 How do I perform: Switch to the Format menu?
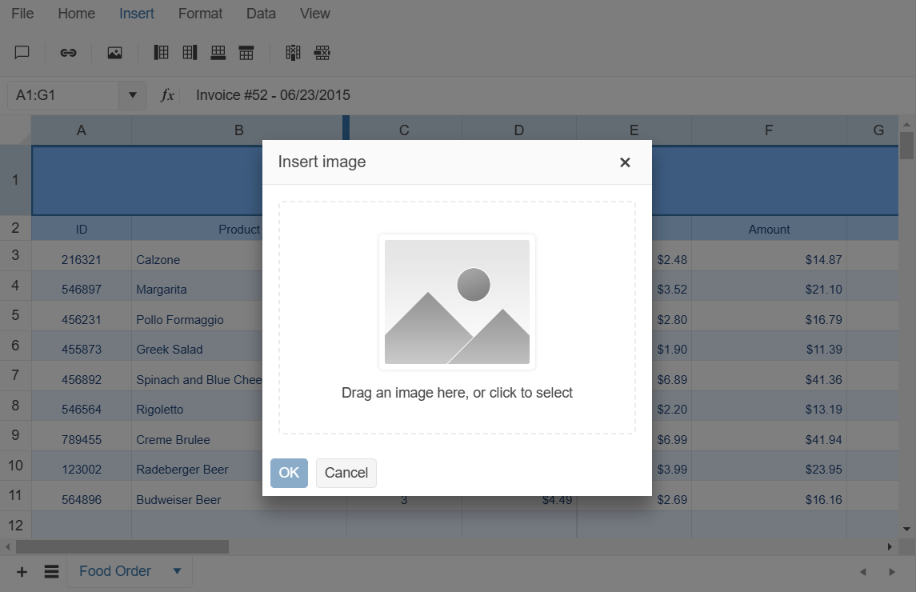(200, 13)
